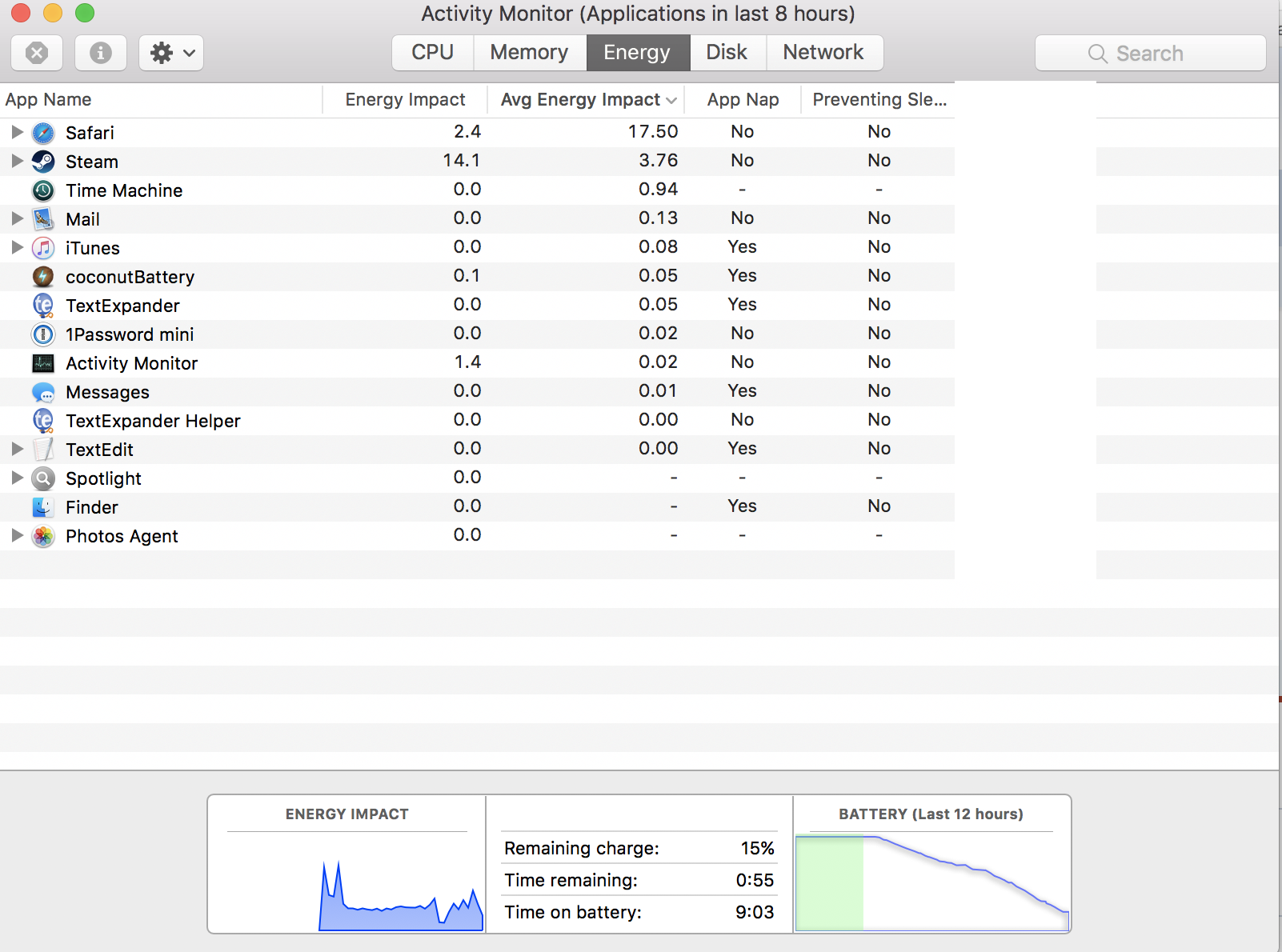Image resolution: width=1282 pixels, height=952 pixels.
Task: Click the Messages speech bubble icon
Action: click(x=43, y=392)
